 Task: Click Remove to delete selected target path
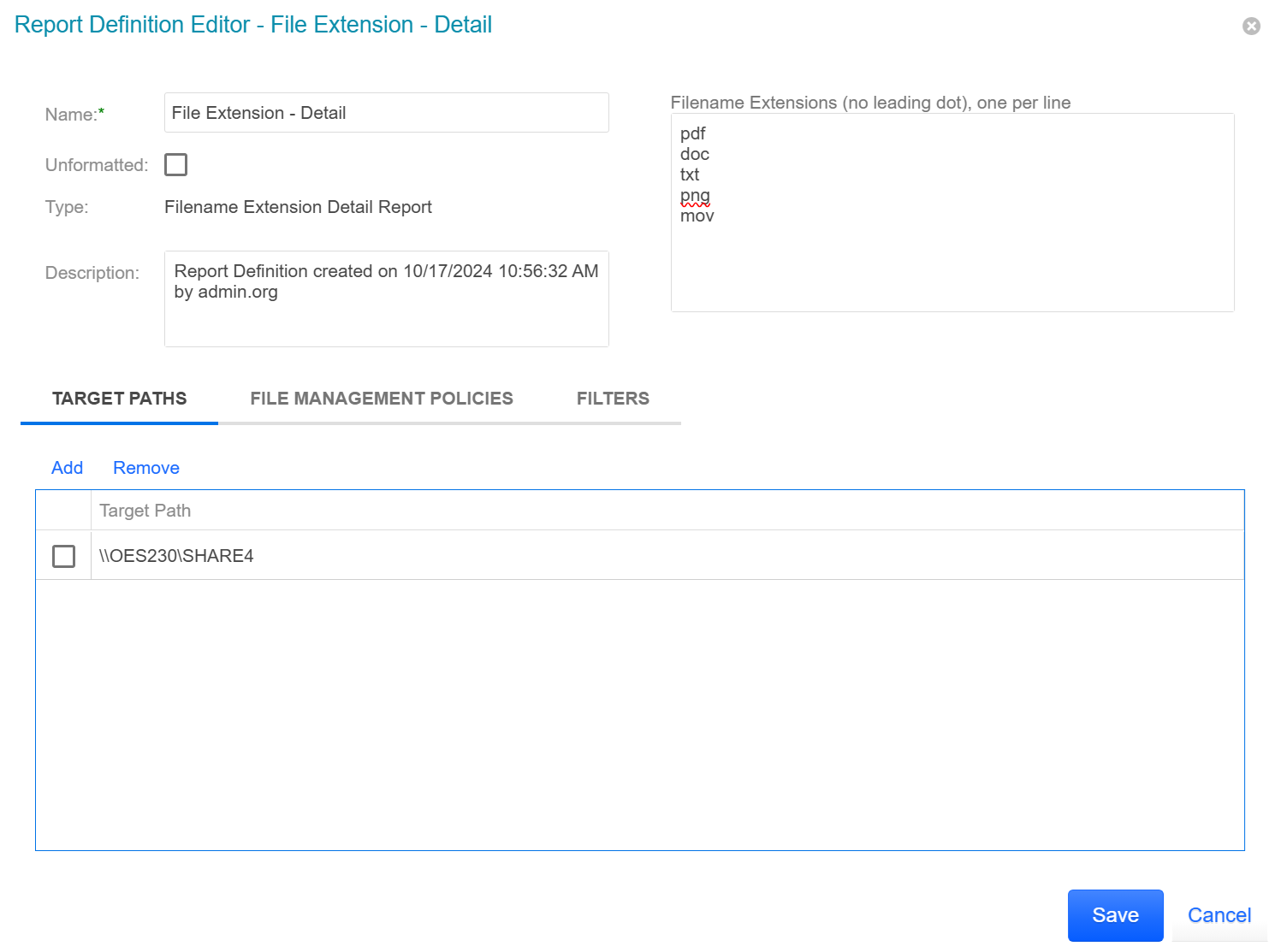coord(145,468)
